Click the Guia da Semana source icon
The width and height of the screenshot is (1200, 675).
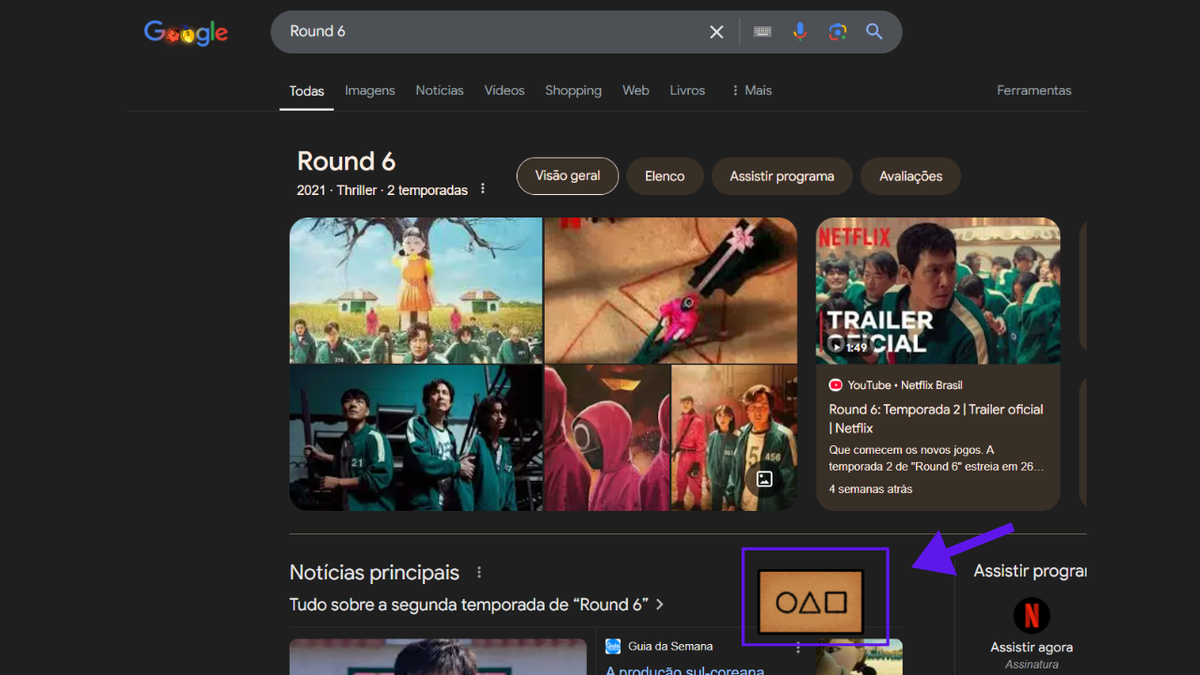tap(613, 647)
